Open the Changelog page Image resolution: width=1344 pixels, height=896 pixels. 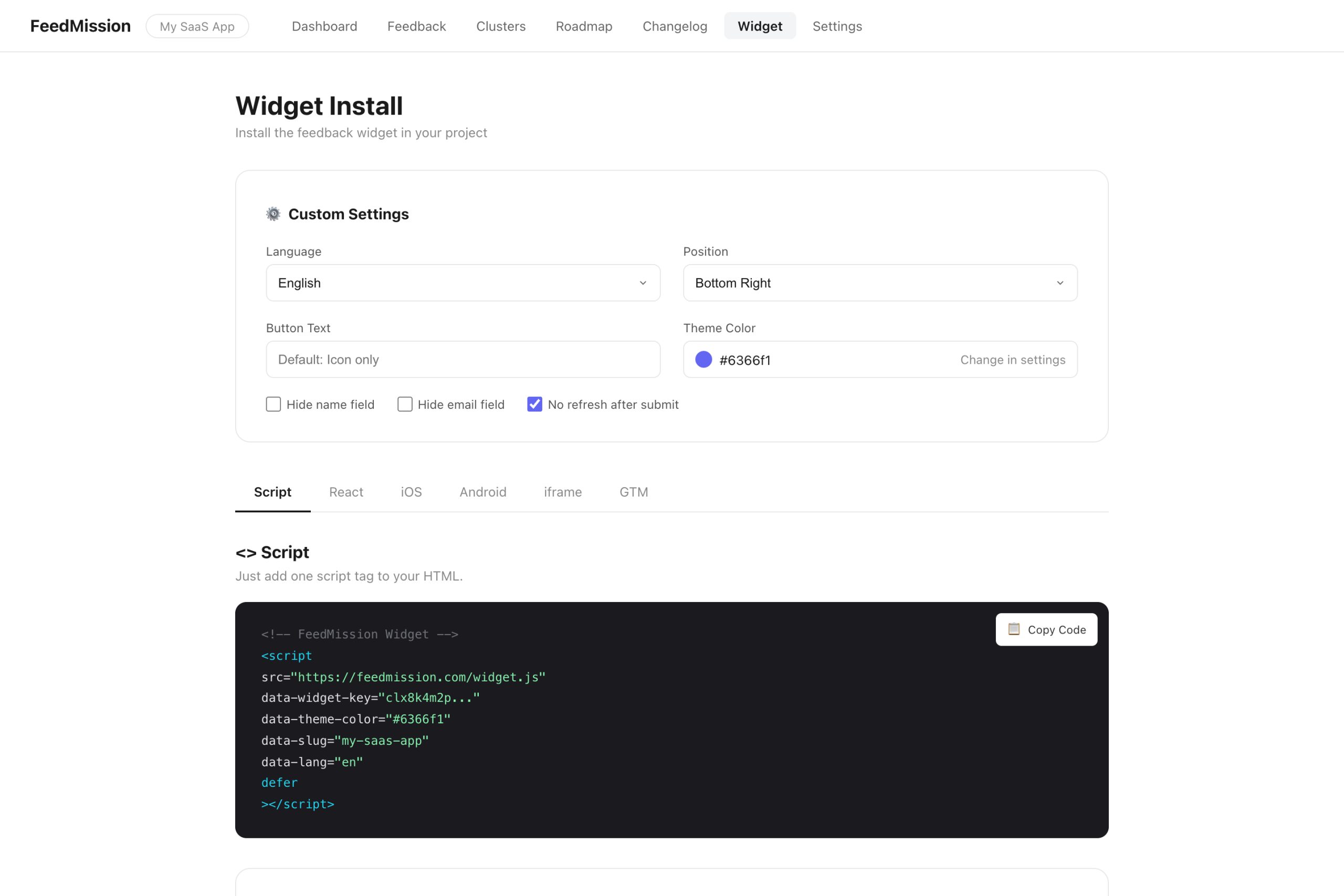tap(674, 26)
